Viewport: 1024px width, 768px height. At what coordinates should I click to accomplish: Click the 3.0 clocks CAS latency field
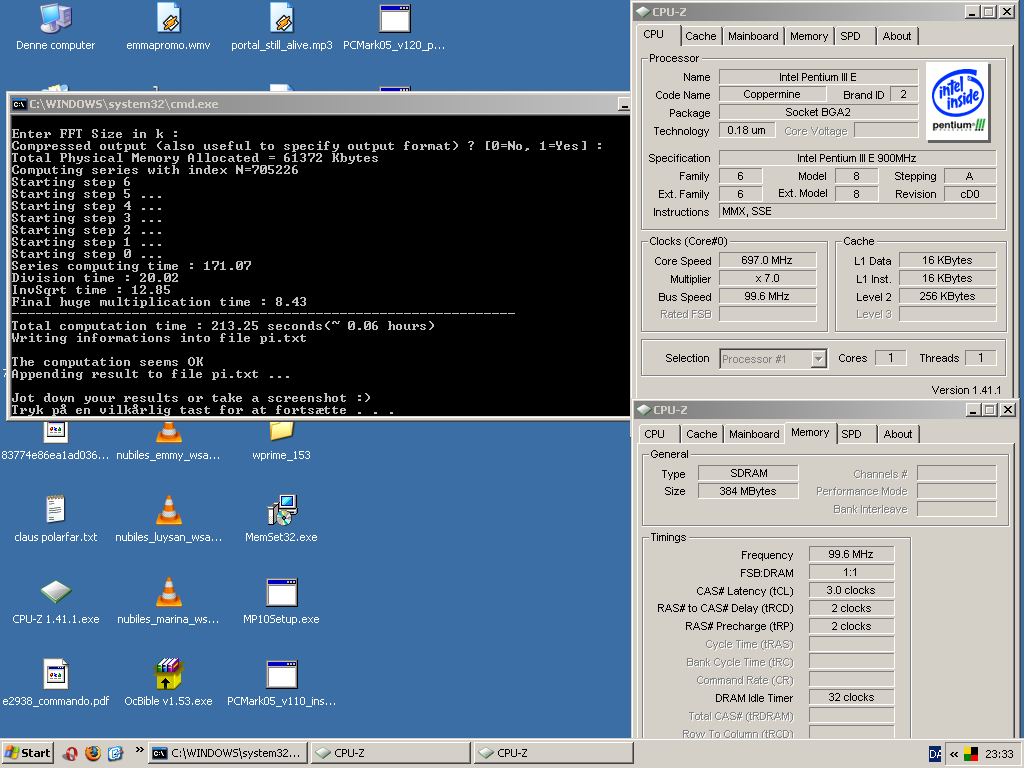tap(851, 590)
